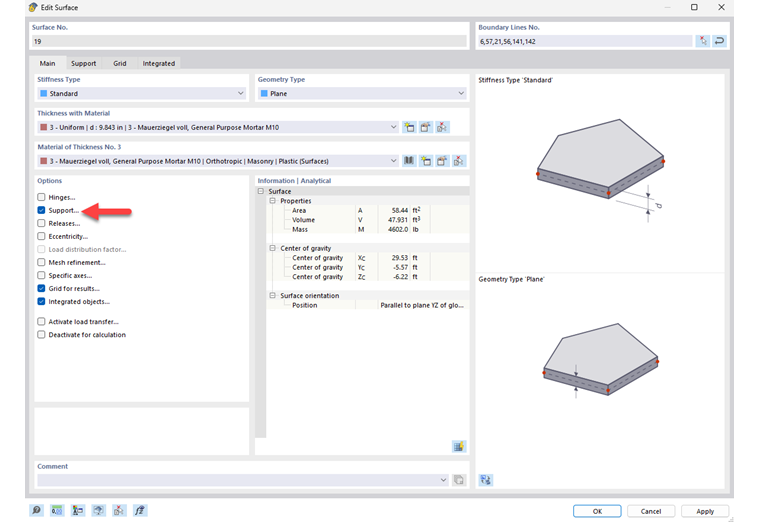Viewport: 760px width, 522px height.
Task: Click the Apply button
Action: [x=705, y=511]
